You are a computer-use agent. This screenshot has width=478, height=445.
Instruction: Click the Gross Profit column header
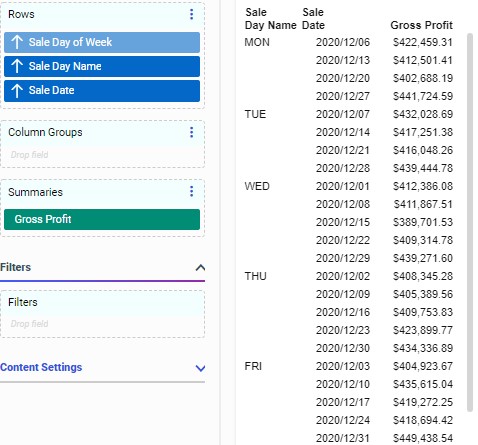coord(421,25)
